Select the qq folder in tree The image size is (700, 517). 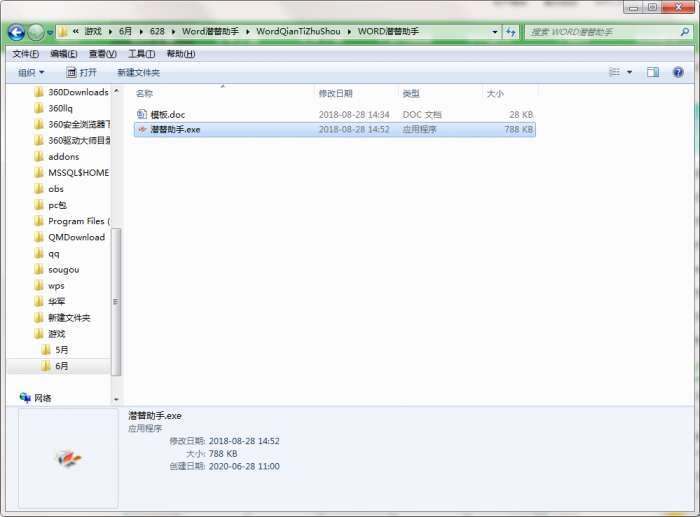point(47,254)
